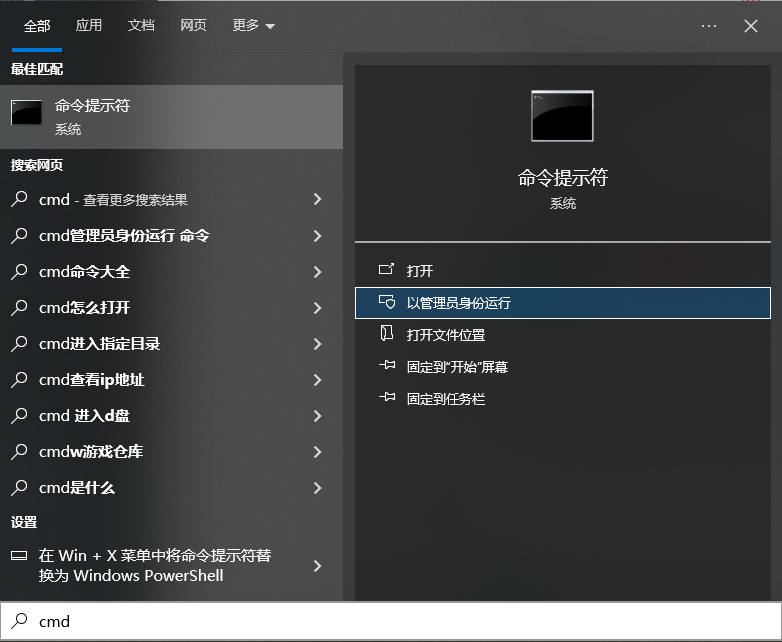This screenshot has width=782, height=642.
Task: Click the pin icon for 固定到"开始"屏幕
Action: point(387,367)
